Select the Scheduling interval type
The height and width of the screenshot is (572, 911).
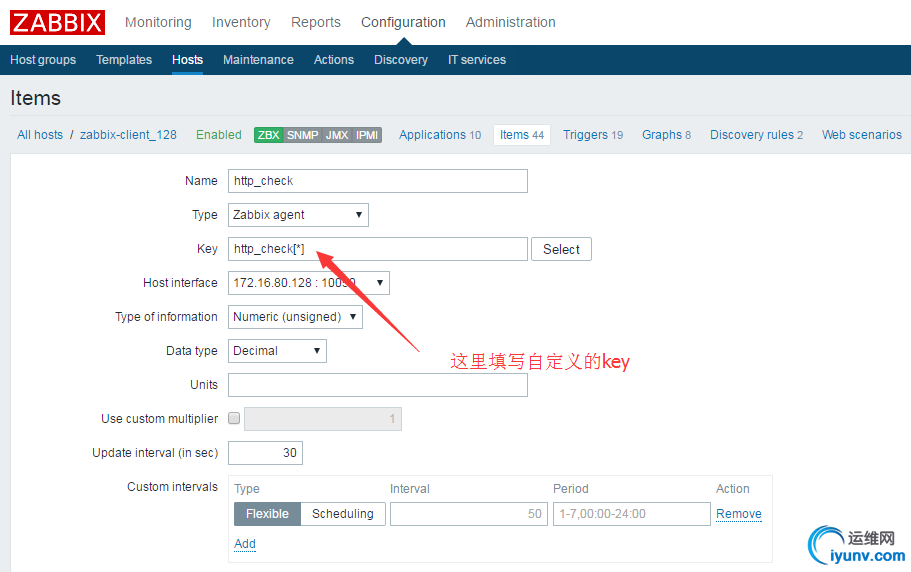point(343,514)
